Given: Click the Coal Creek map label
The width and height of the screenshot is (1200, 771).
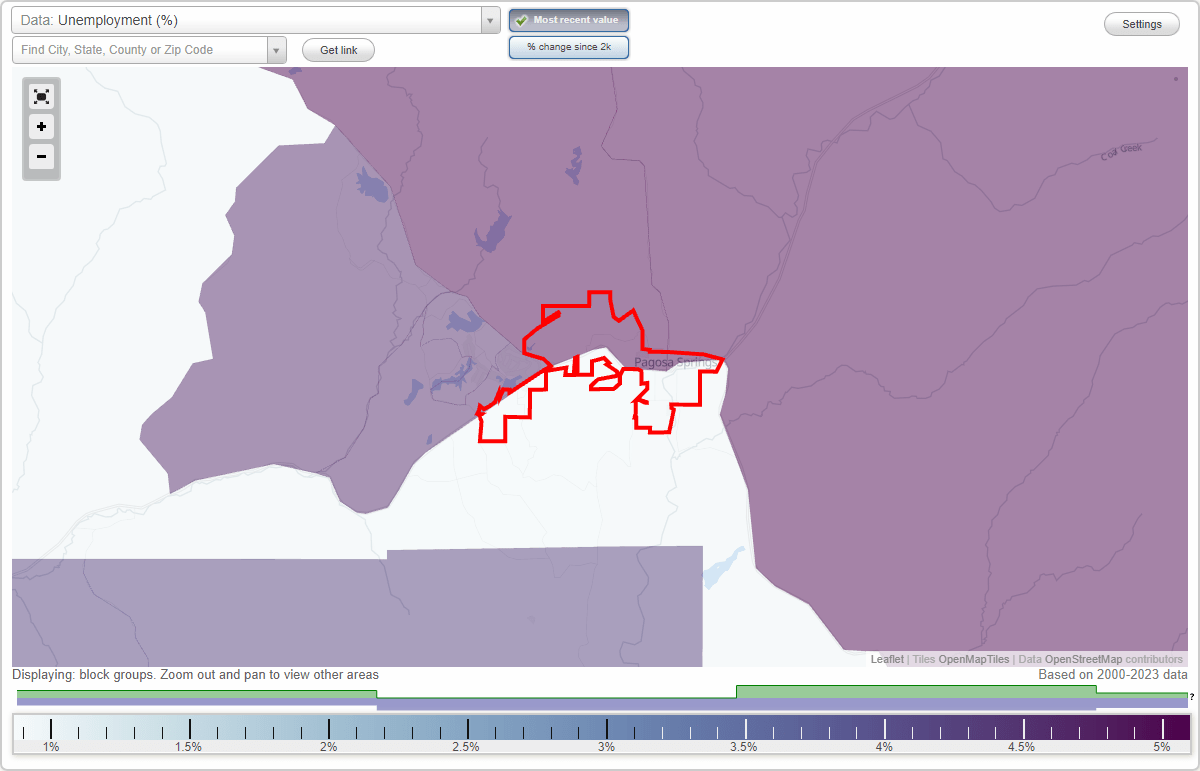Looking at the screenshot, I should coord(1121,152).
